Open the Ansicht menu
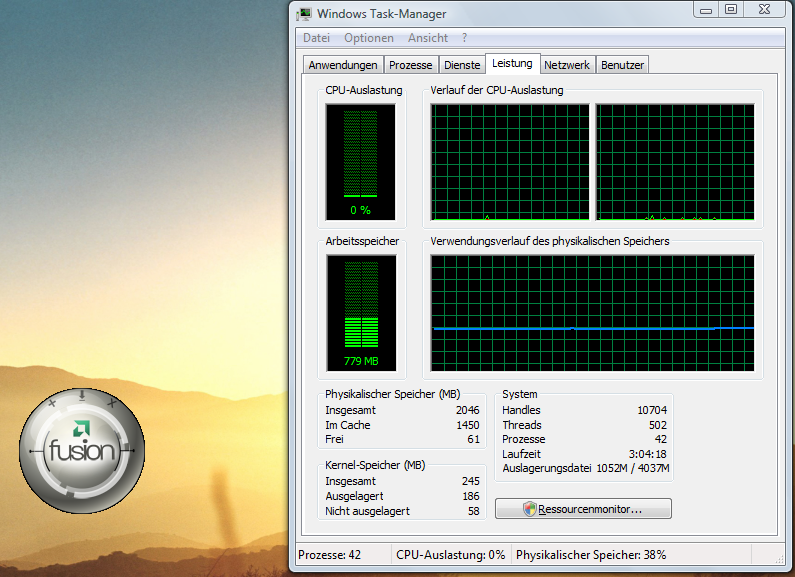The height and width of the screenshot is (577, 795). pos(428,38)
